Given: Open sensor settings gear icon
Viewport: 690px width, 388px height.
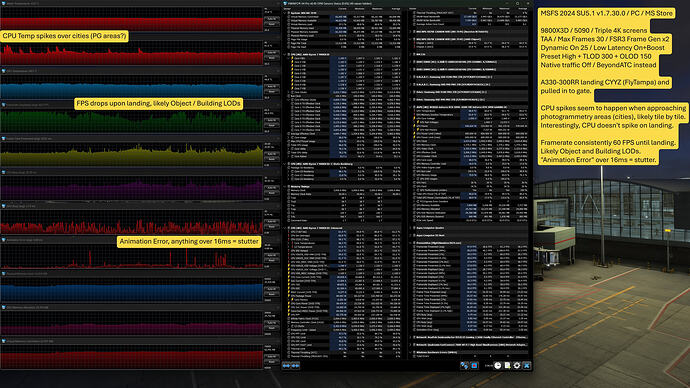Looking at the screenshot, I should click(517, 366).
